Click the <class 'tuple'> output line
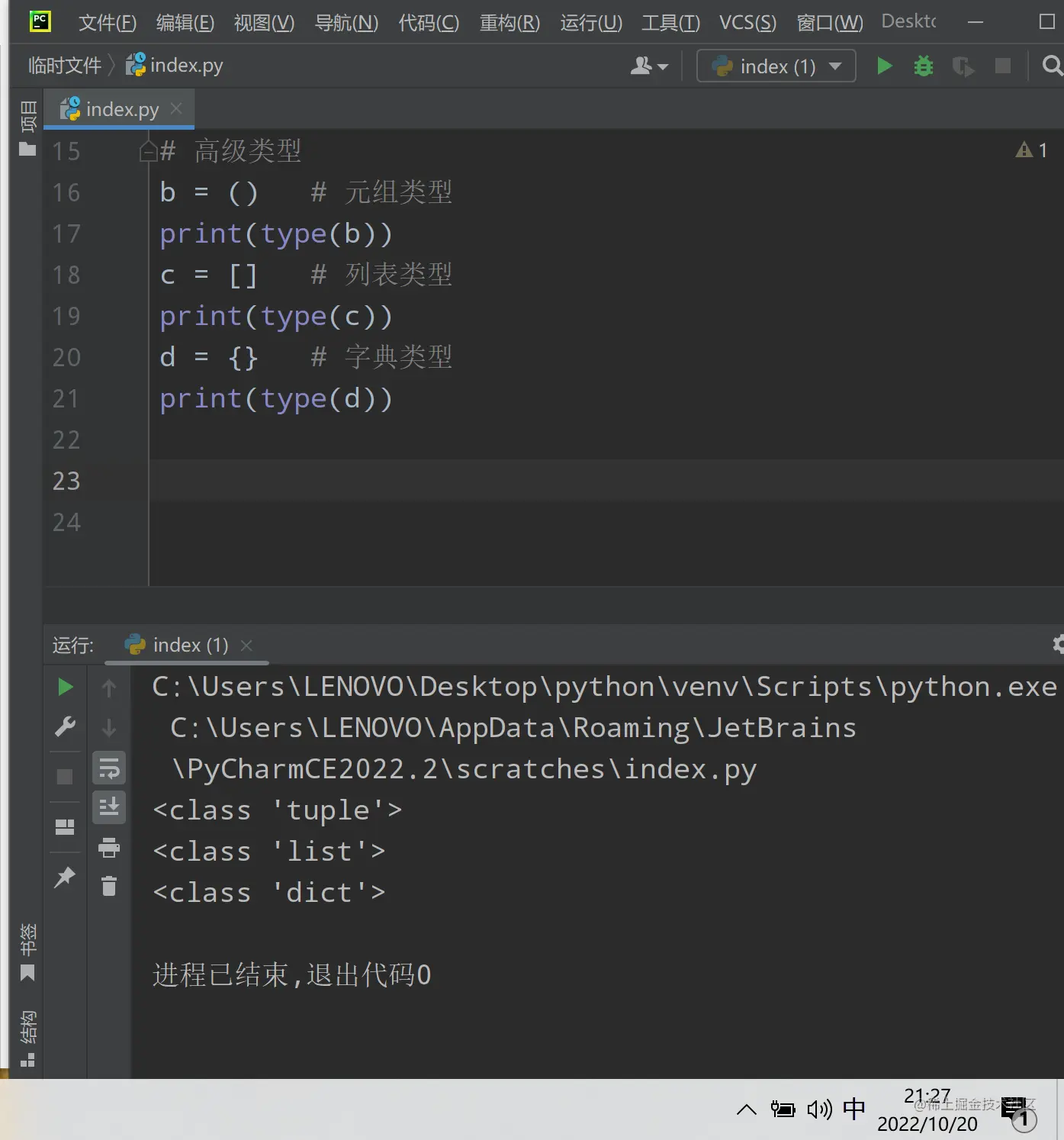 [x=278, y=810]
